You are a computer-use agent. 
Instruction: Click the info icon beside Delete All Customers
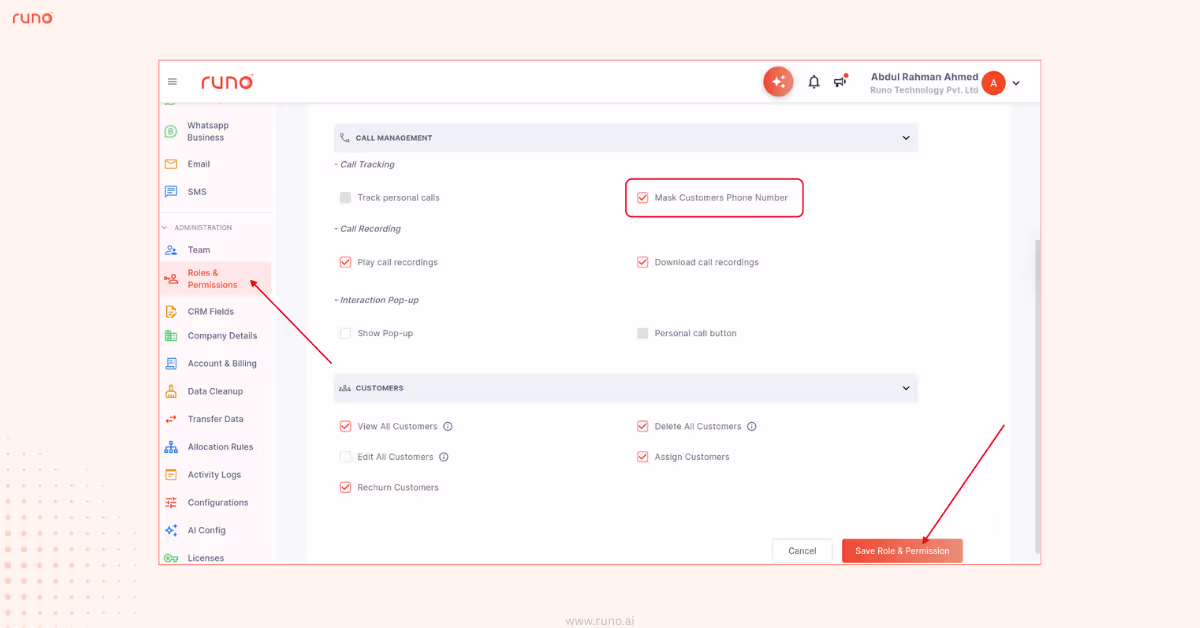pyautogui.click(x=752, y=426)
